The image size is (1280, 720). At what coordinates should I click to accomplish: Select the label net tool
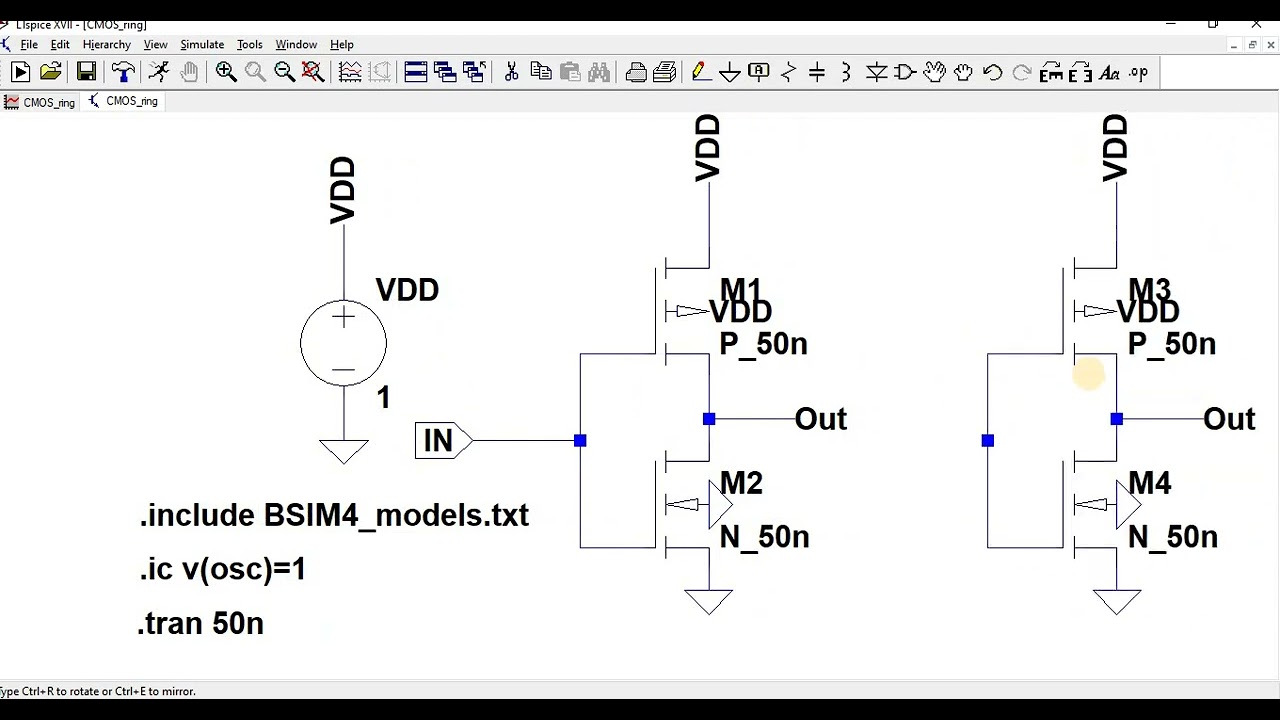pos(759,72)
